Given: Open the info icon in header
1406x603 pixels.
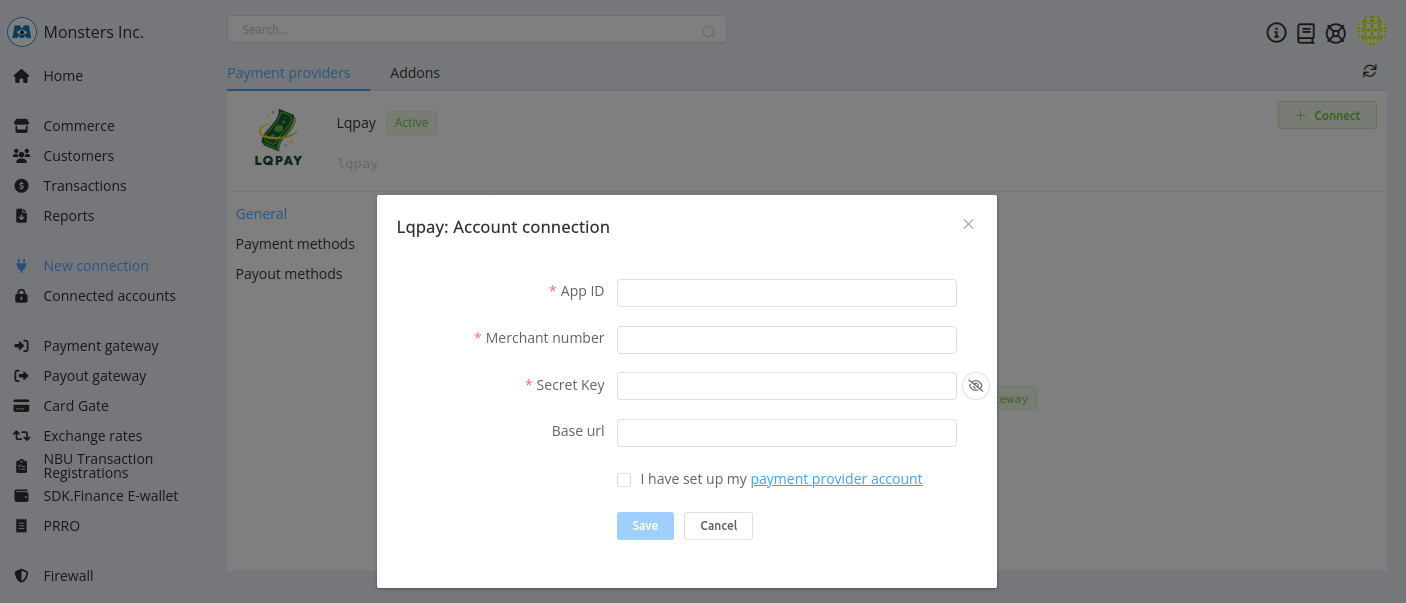Looking at the screenshot, I should click(x=1276, y=33).
